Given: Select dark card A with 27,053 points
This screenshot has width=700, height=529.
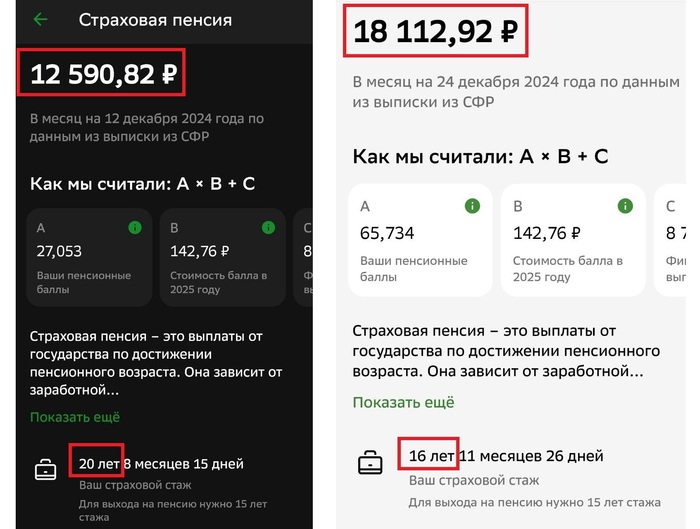Looking at the screenshot, I should 90,256.
